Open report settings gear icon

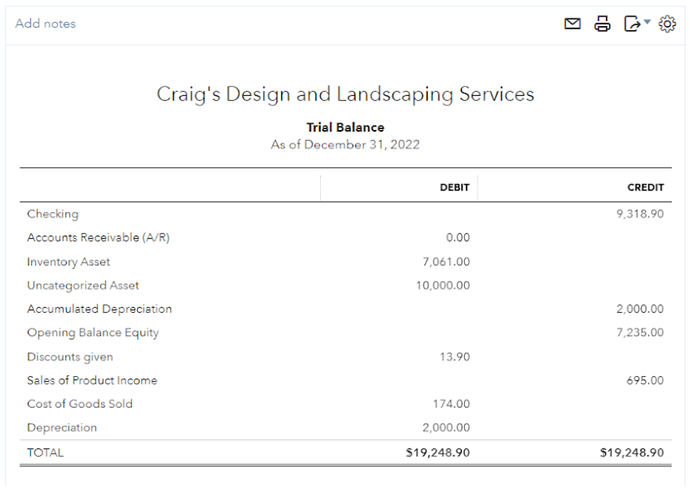pyautogui.click(x=667, y=24)
